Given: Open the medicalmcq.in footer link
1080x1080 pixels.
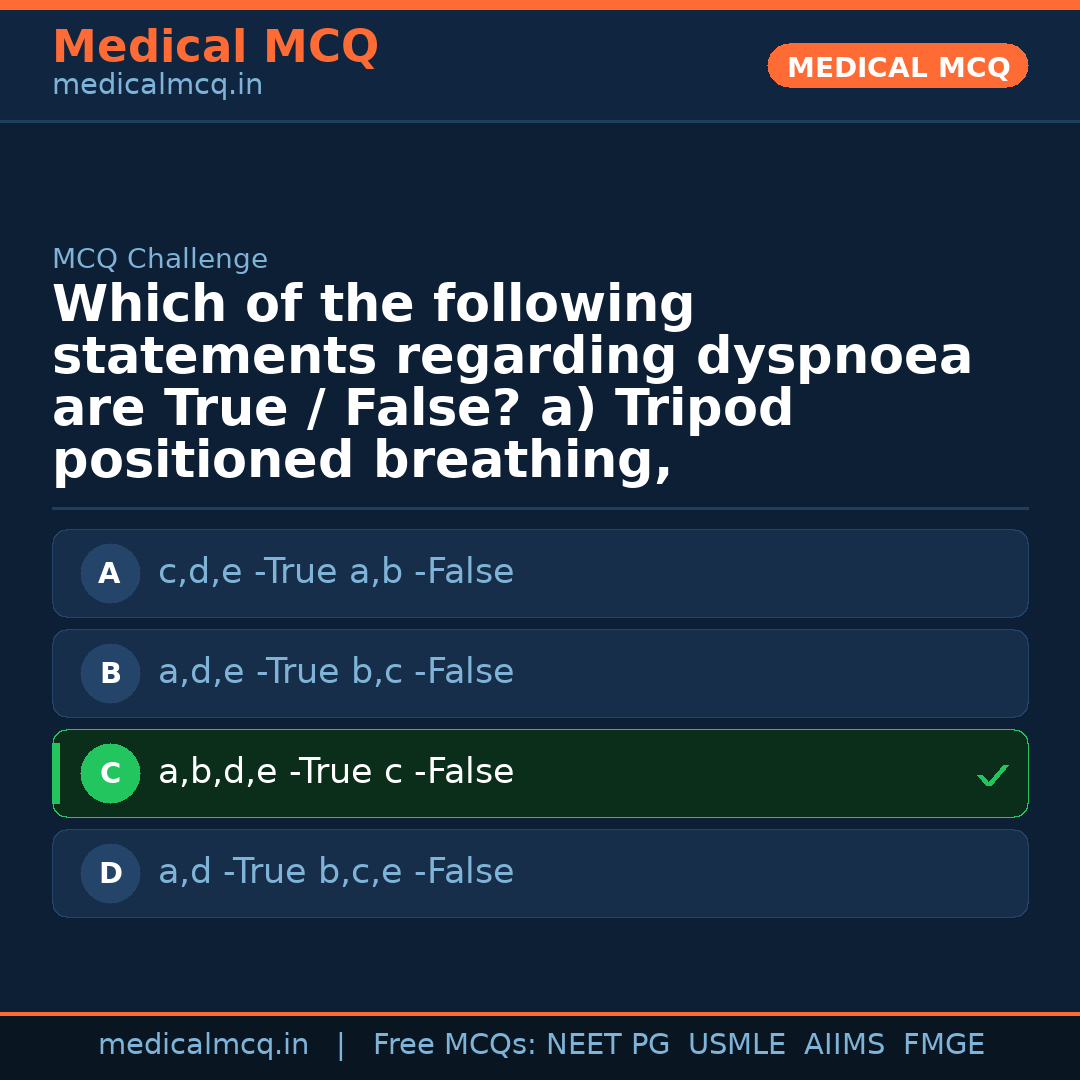Looking at the screenshot, I should tap(203, 1043).
